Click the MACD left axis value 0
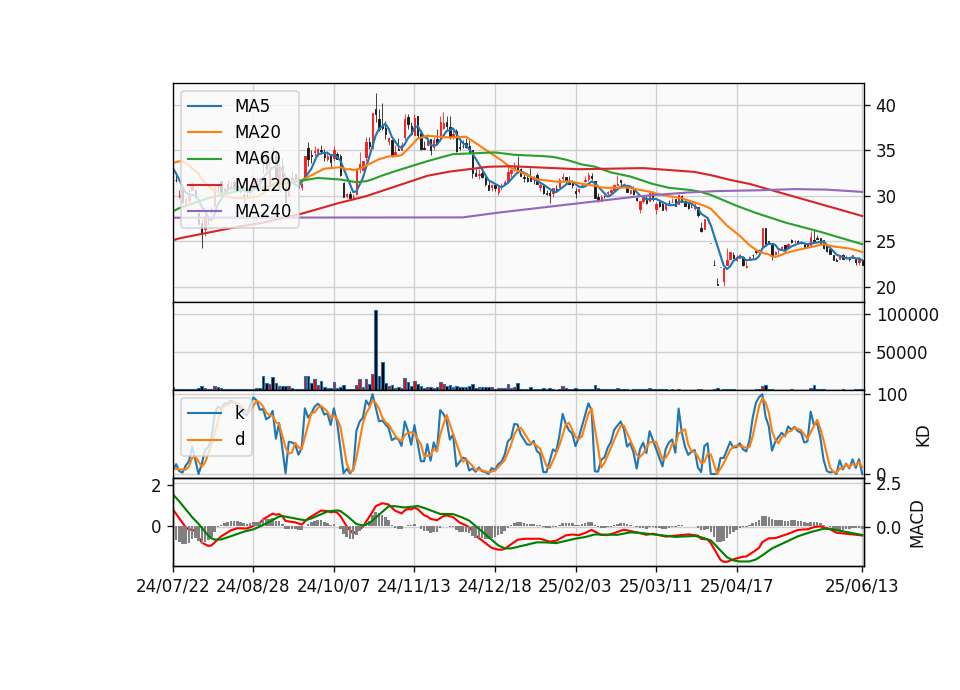The image size is (960, 690). pos(157,527)
